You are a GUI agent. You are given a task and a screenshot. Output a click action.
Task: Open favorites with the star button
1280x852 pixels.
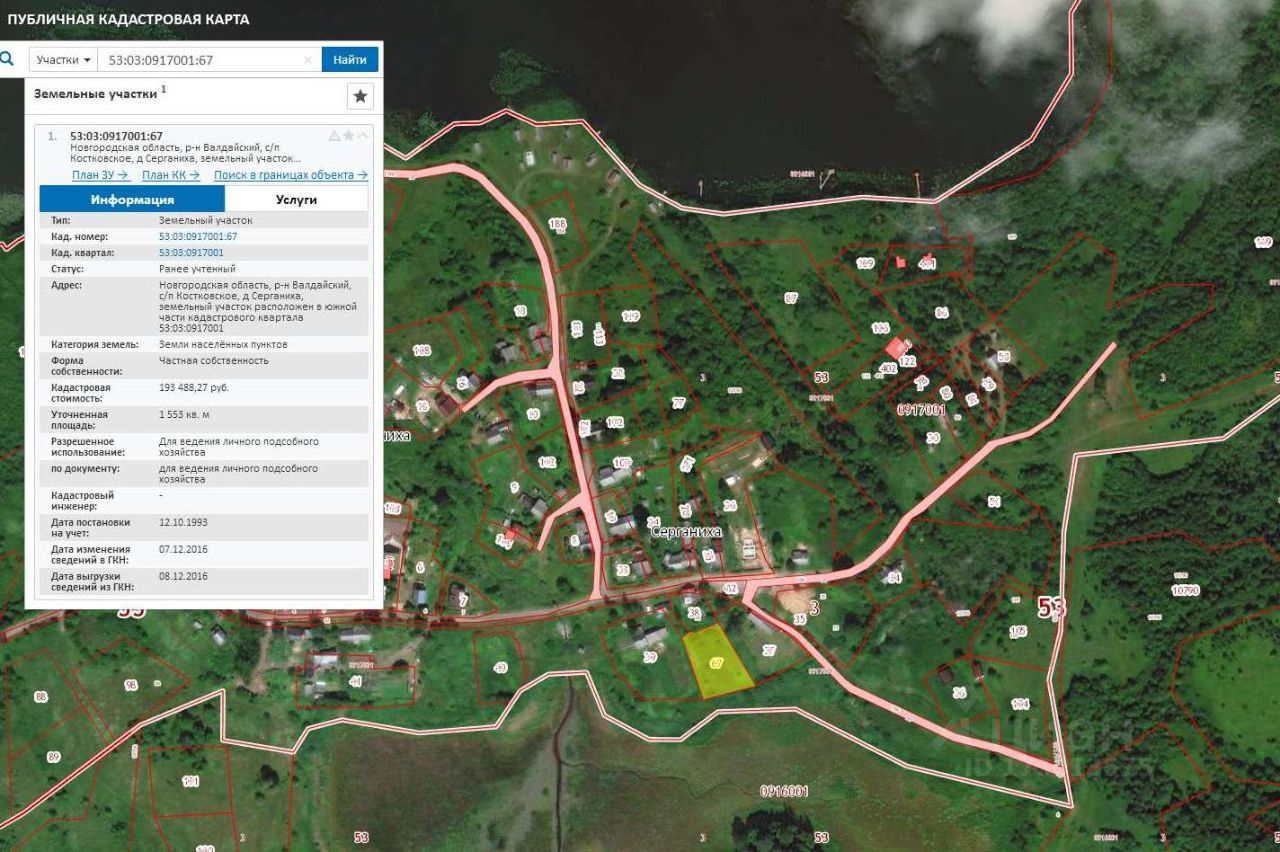pos(360,96)
